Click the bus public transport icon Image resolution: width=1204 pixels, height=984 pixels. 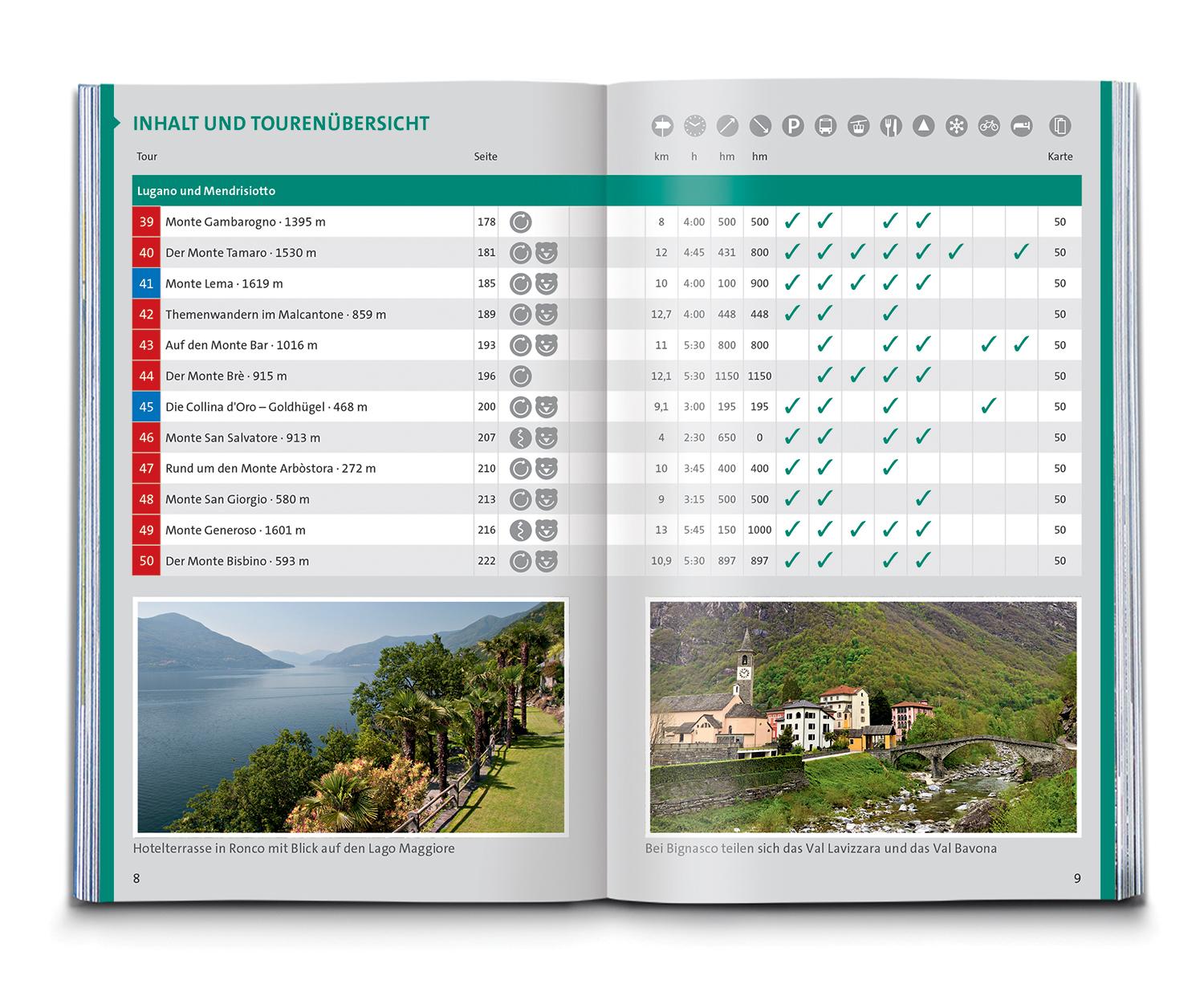[825, 126]
